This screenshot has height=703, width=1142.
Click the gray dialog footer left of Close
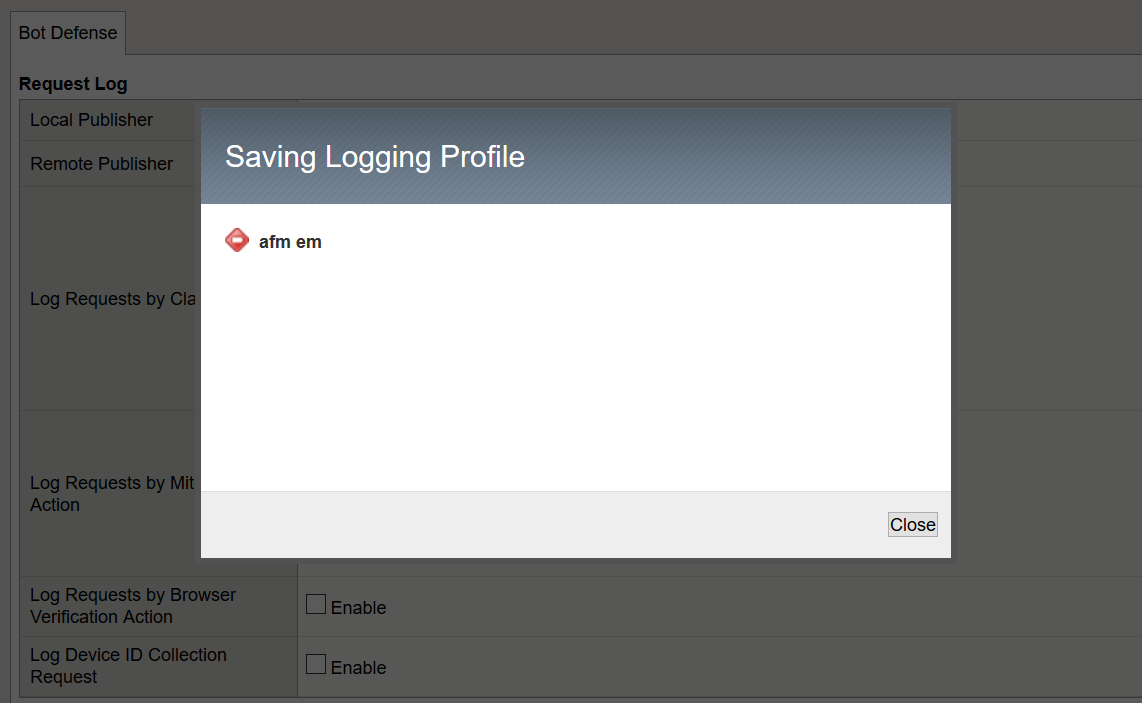click(540, 525)
